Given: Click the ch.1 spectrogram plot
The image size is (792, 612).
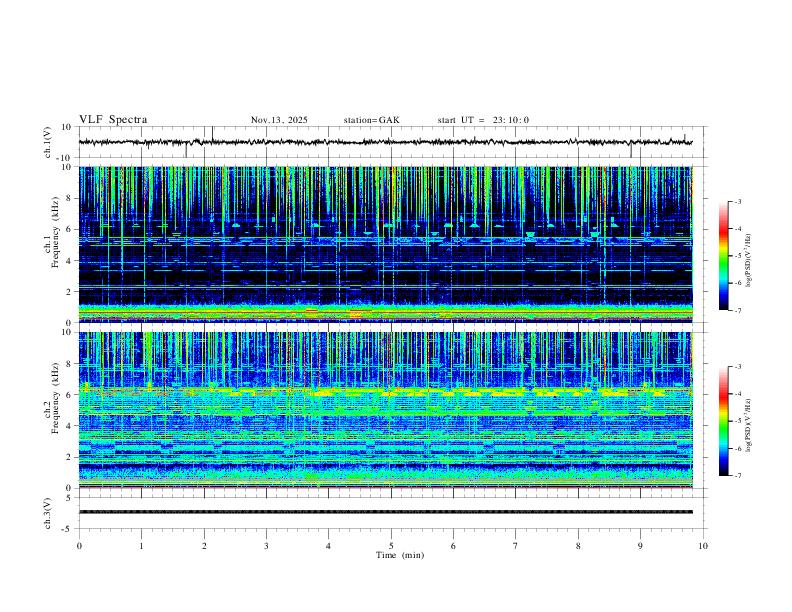Looking at the screenshot, I should coord(385,244).
